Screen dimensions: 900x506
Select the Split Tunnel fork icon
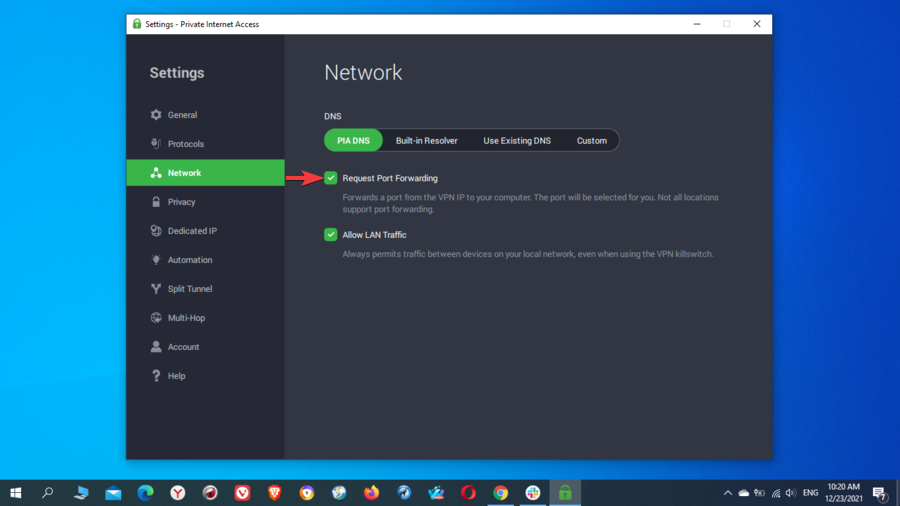(156, 289)
